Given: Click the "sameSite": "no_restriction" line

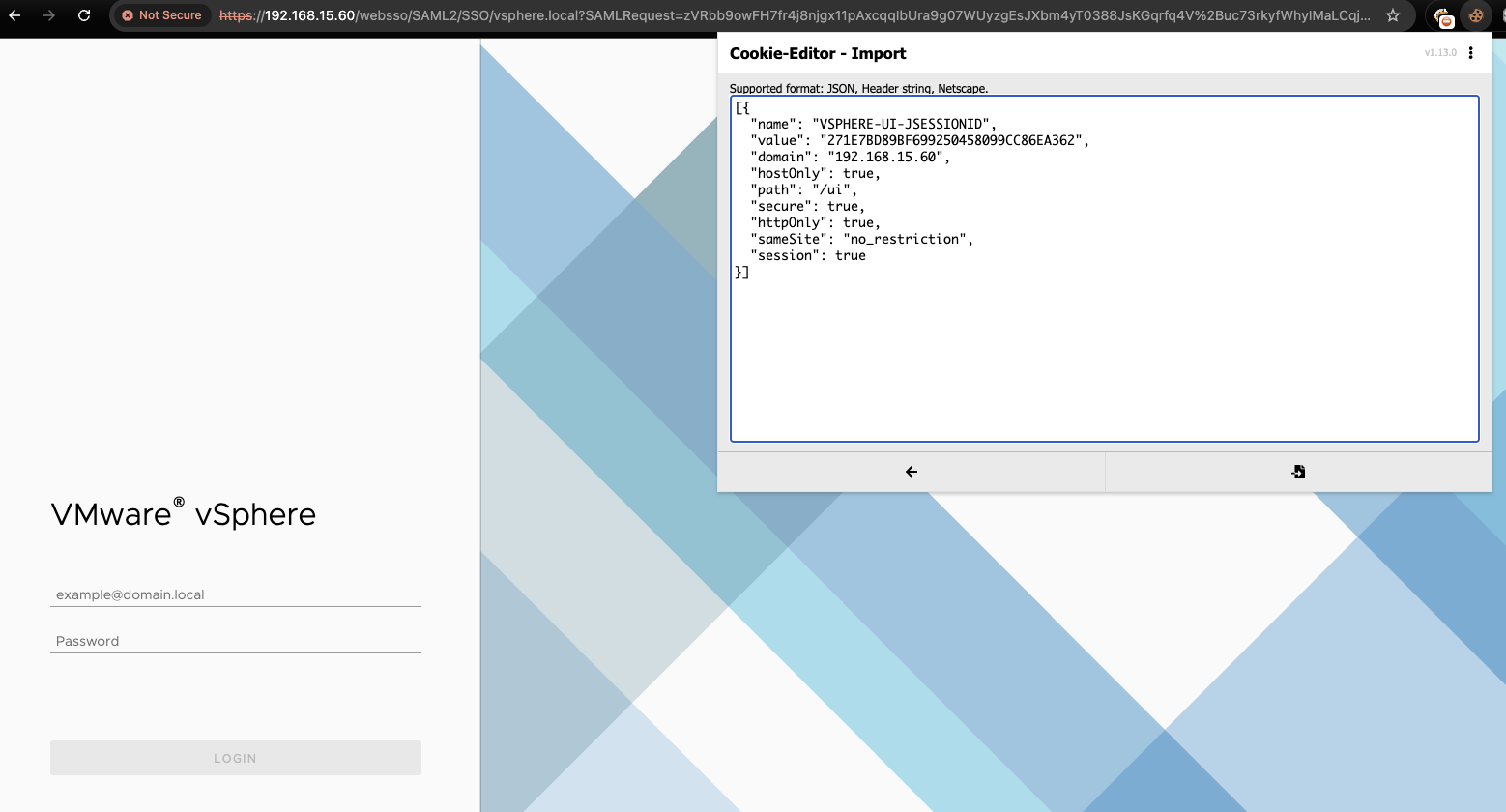Looking at the screenshot, I should (x=861, y=239).
